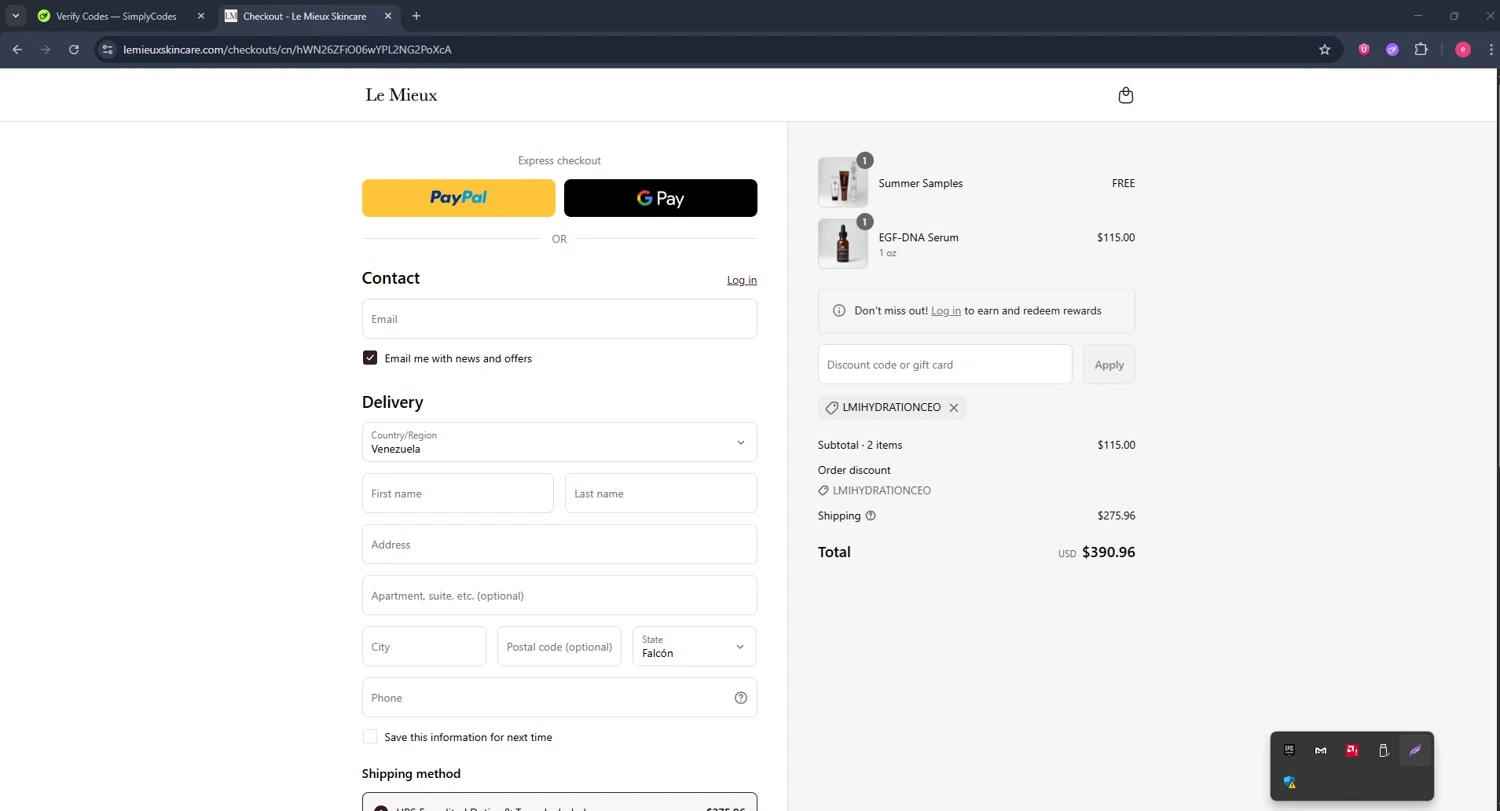Check Save this information for next time

370,737
